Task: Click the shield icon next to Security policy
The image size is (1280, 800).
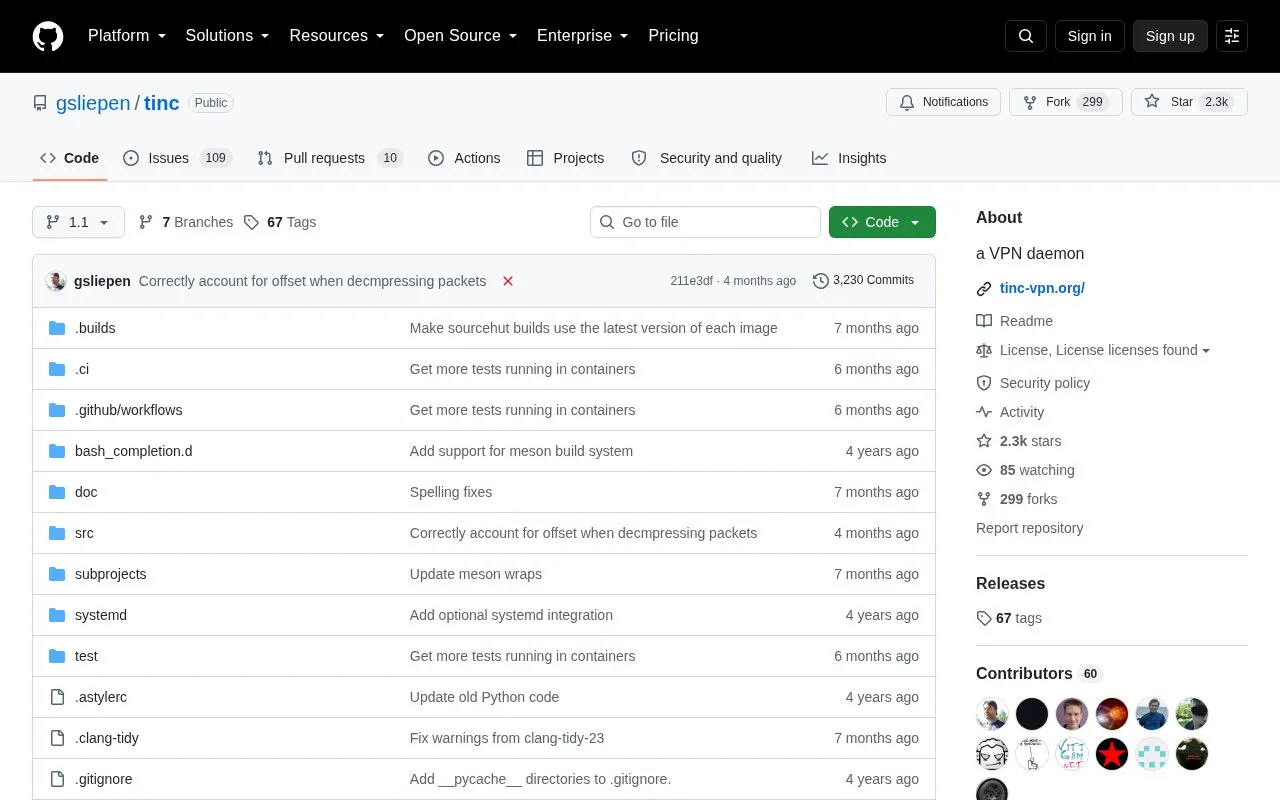Action: coord(984,383)
